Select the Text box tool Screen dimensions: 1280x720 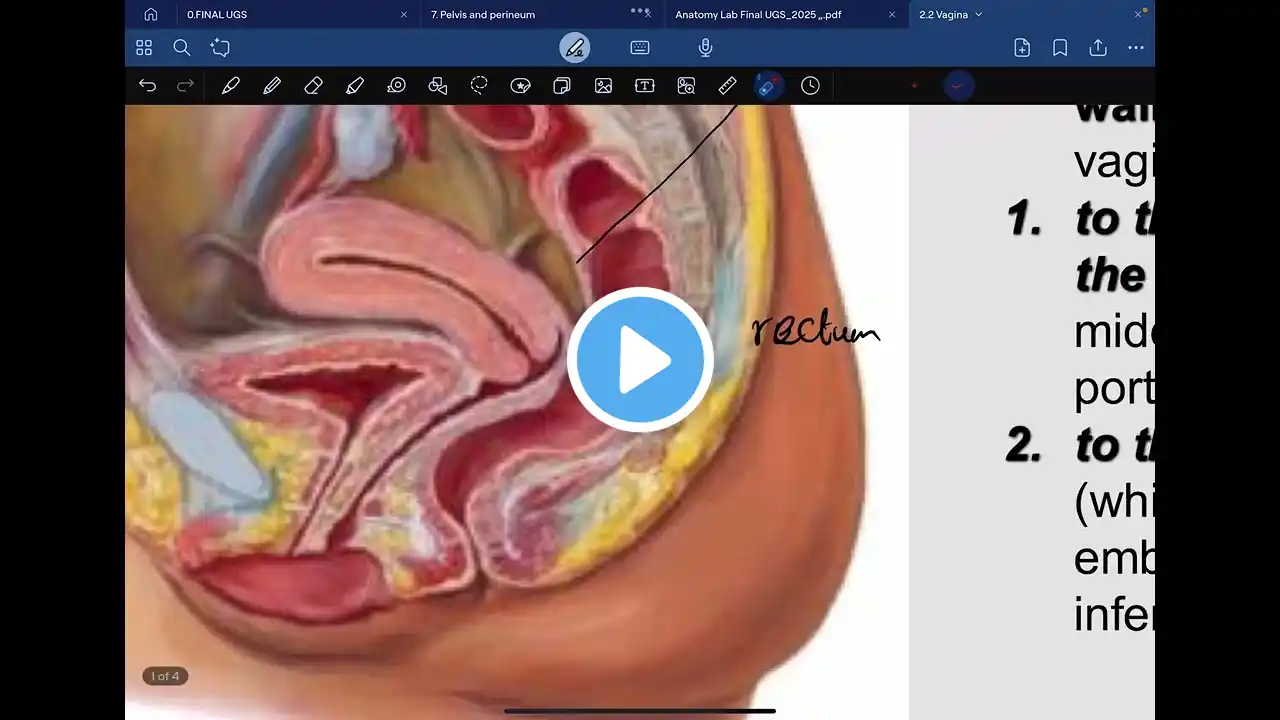point(645,86)
